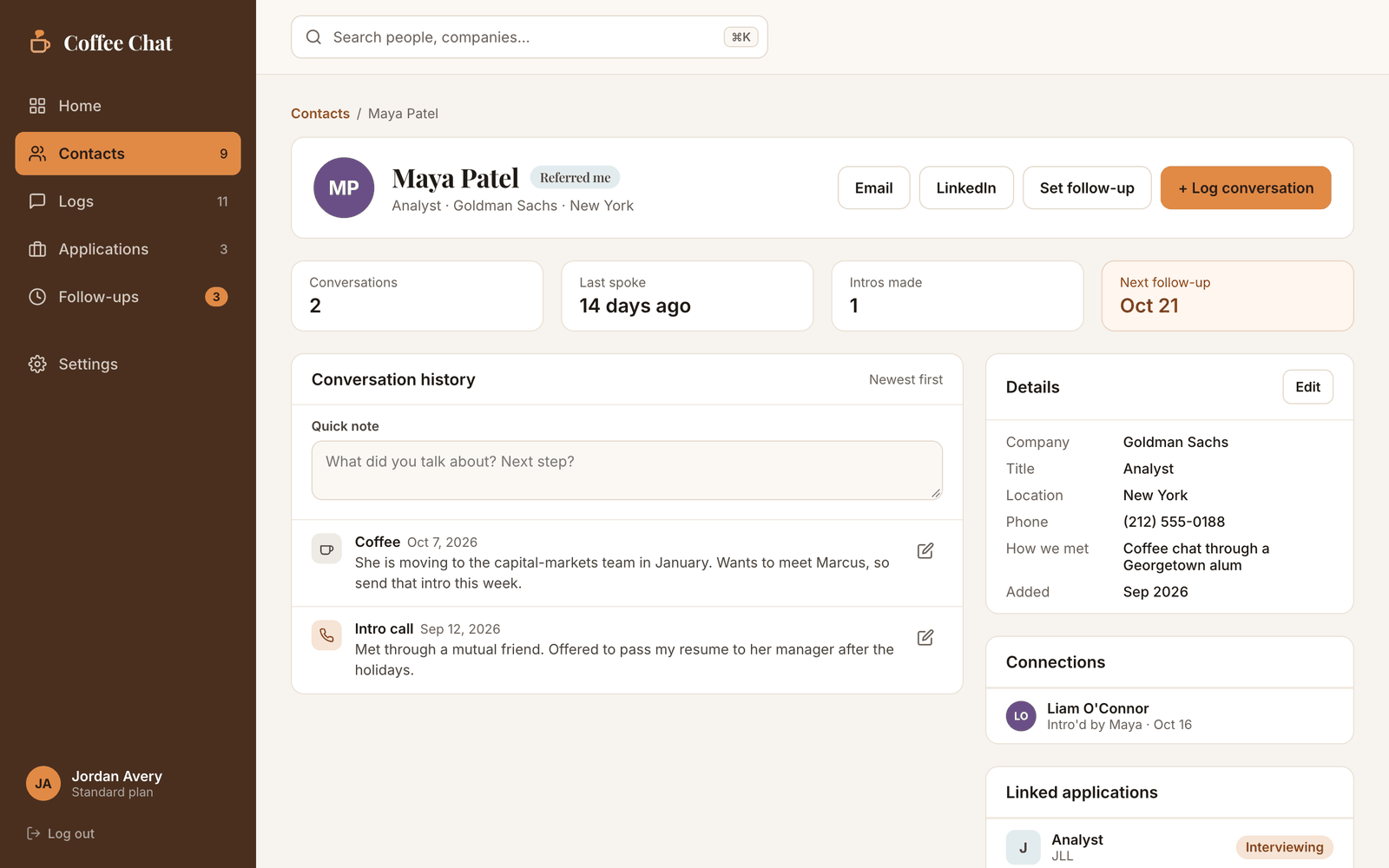This screenshot has width=1389, height=868.
Task: Focus the search people, companies field
Action: coord(530,37)
